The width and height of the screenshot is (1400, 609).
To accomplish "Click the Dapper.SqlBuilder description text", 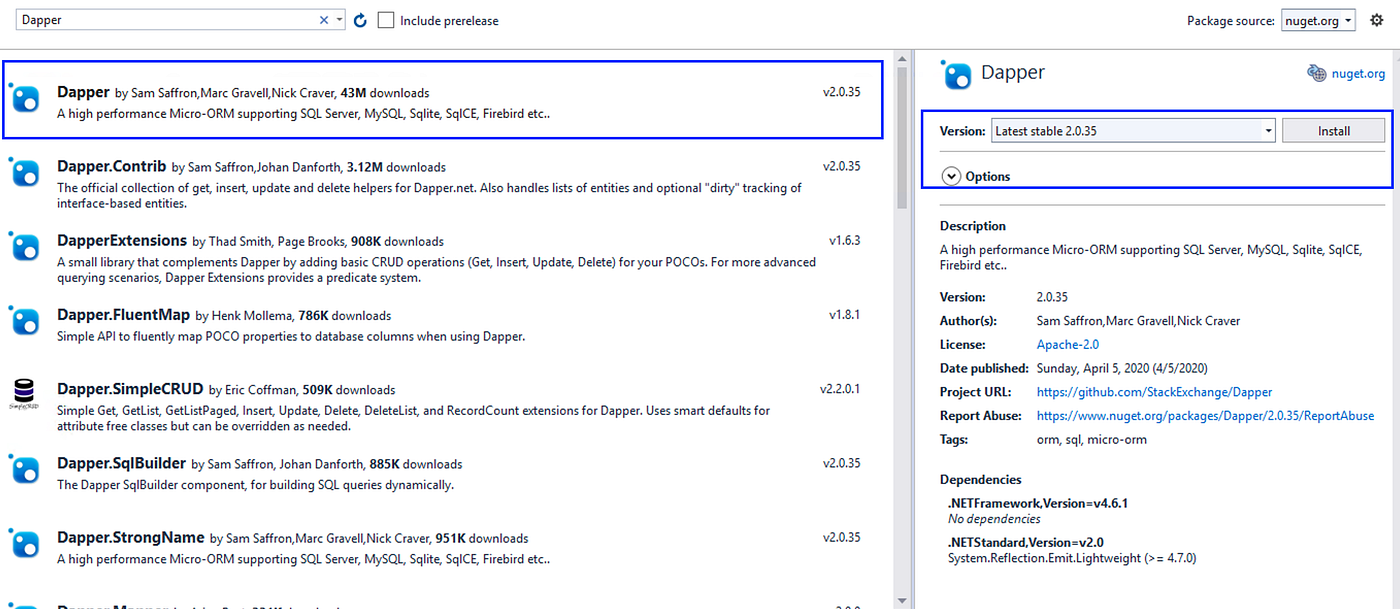I will (x=255, y=485).
